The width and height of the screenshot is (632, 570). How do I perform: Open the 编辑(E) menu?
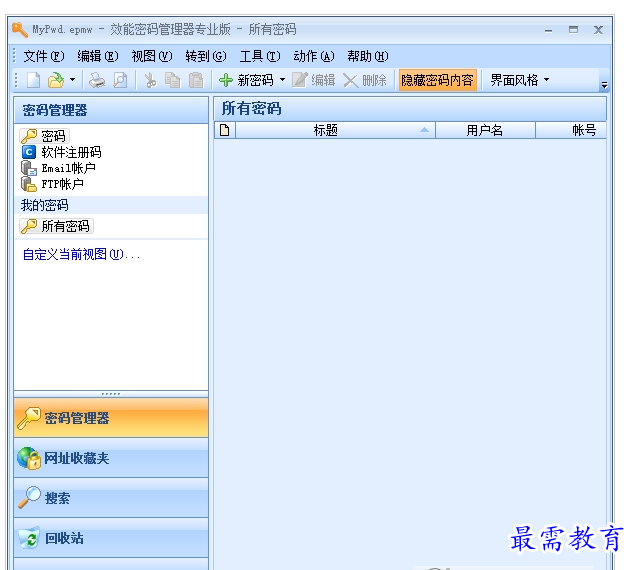[x=98, y=56]
